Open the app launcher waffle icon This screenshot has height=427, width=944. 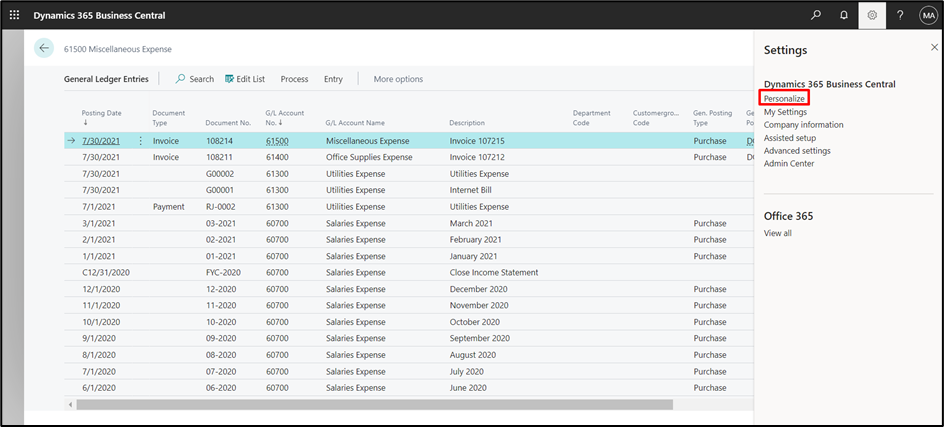coord(14,15)
